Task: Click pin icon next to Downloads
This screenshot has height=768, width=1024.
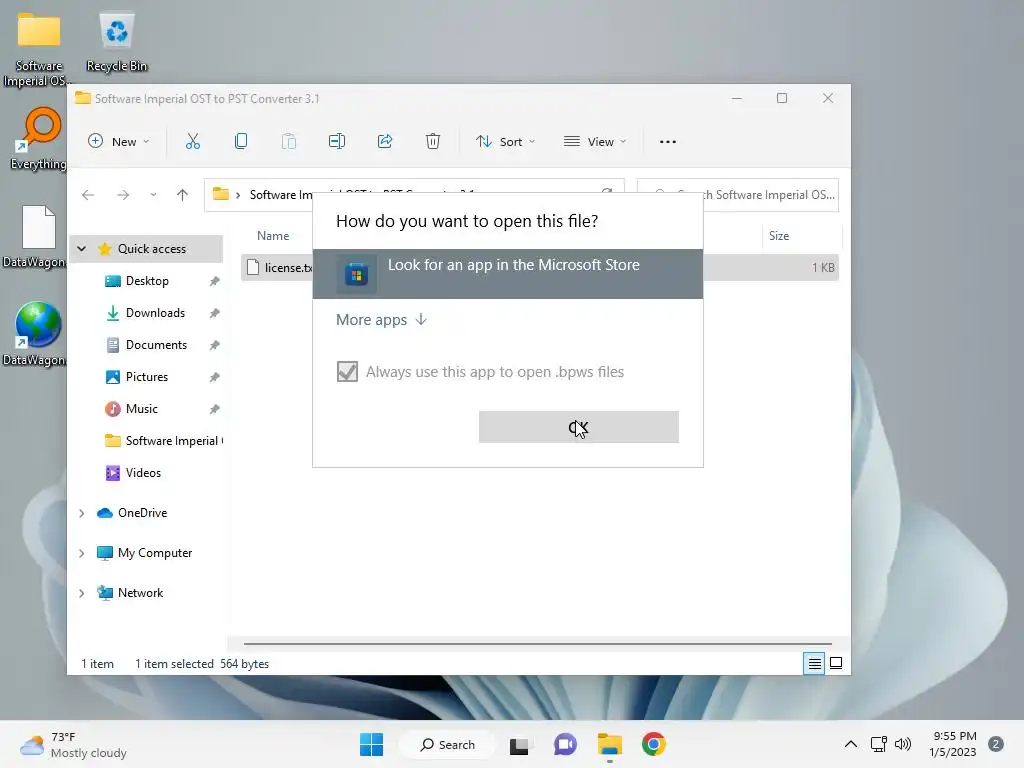Action: coord(214,313)
